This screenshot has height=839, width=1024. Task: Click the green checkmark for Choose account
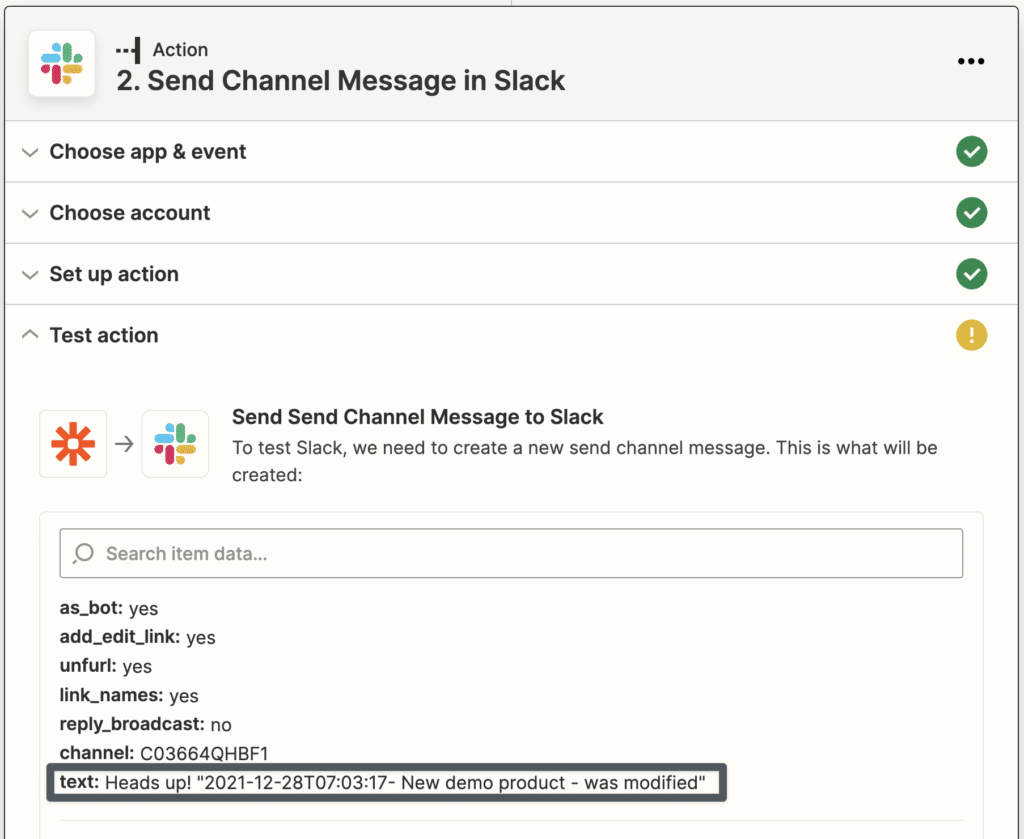coord(970,213)
